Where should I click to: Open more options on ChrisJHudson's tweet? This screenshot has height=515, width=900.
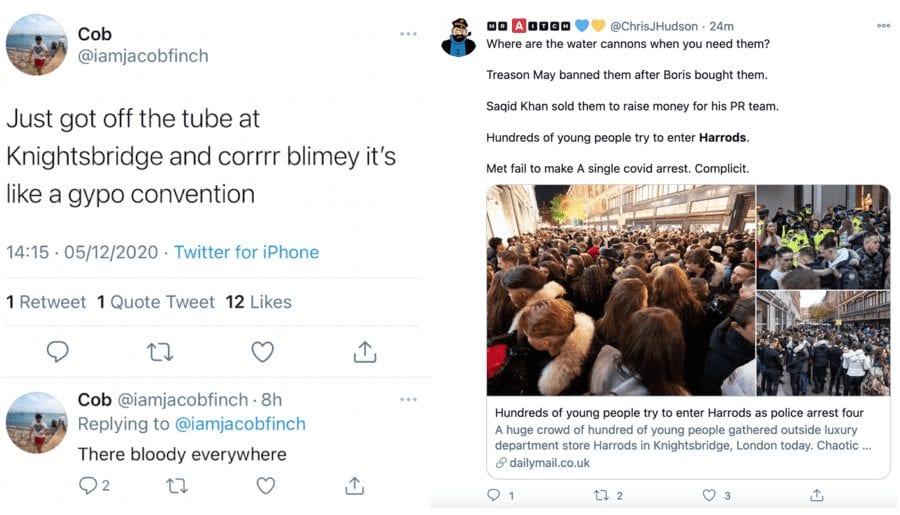pyautogui.click(x=883, y=25)
